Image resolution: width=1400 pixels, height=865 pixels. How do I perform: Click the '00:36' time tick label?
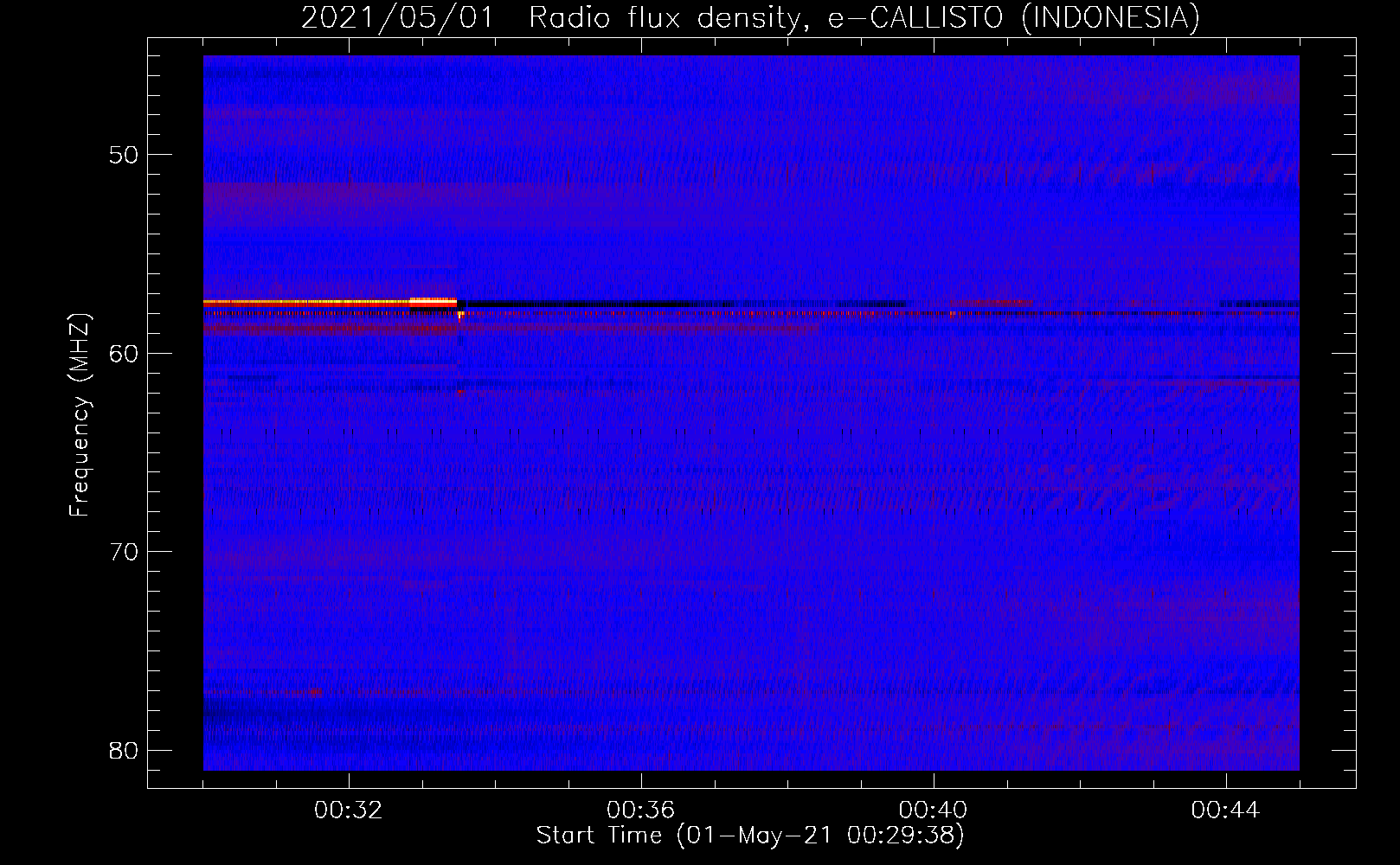[641, 811]
